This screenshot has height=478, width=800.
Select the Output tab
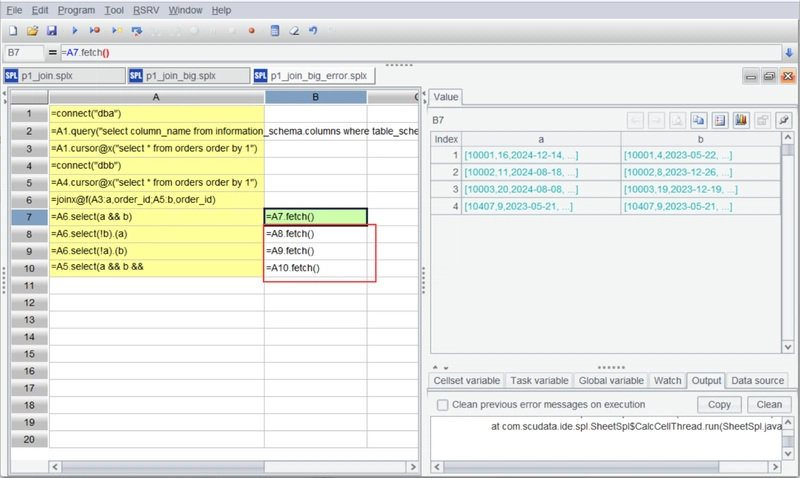pyautogui.click(x=706, y=381)
